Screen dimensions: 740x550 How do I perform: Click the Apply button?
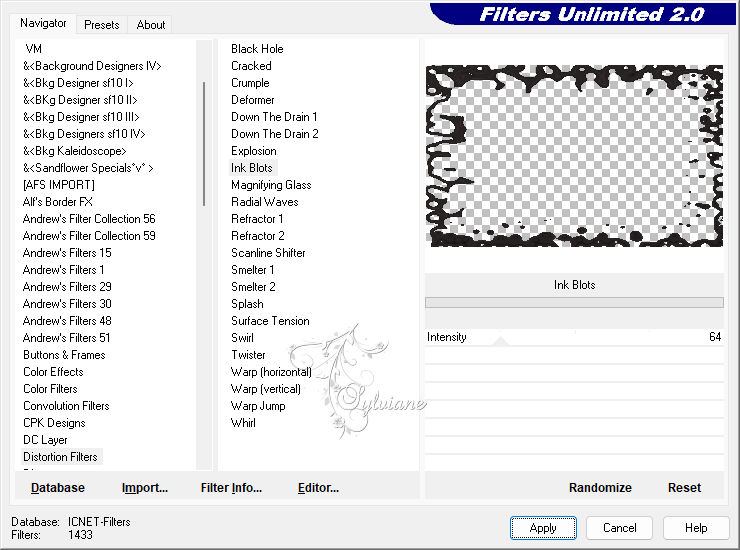pyautogui.click(x=543, y=528)
